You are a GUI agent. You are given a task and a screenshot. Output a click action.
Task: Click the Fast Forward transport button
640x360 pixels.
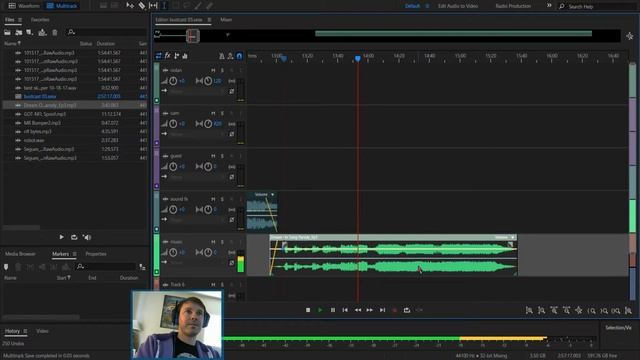tap(370, 310)
